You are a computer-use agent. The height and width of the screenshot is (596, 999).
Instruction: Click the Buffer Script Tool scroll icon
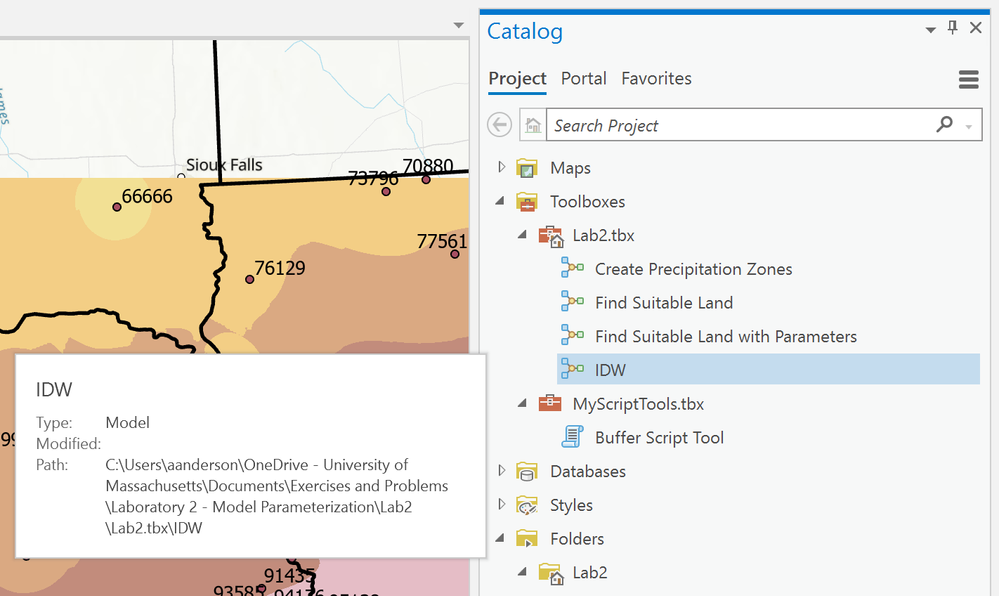(x=573, y=437)
